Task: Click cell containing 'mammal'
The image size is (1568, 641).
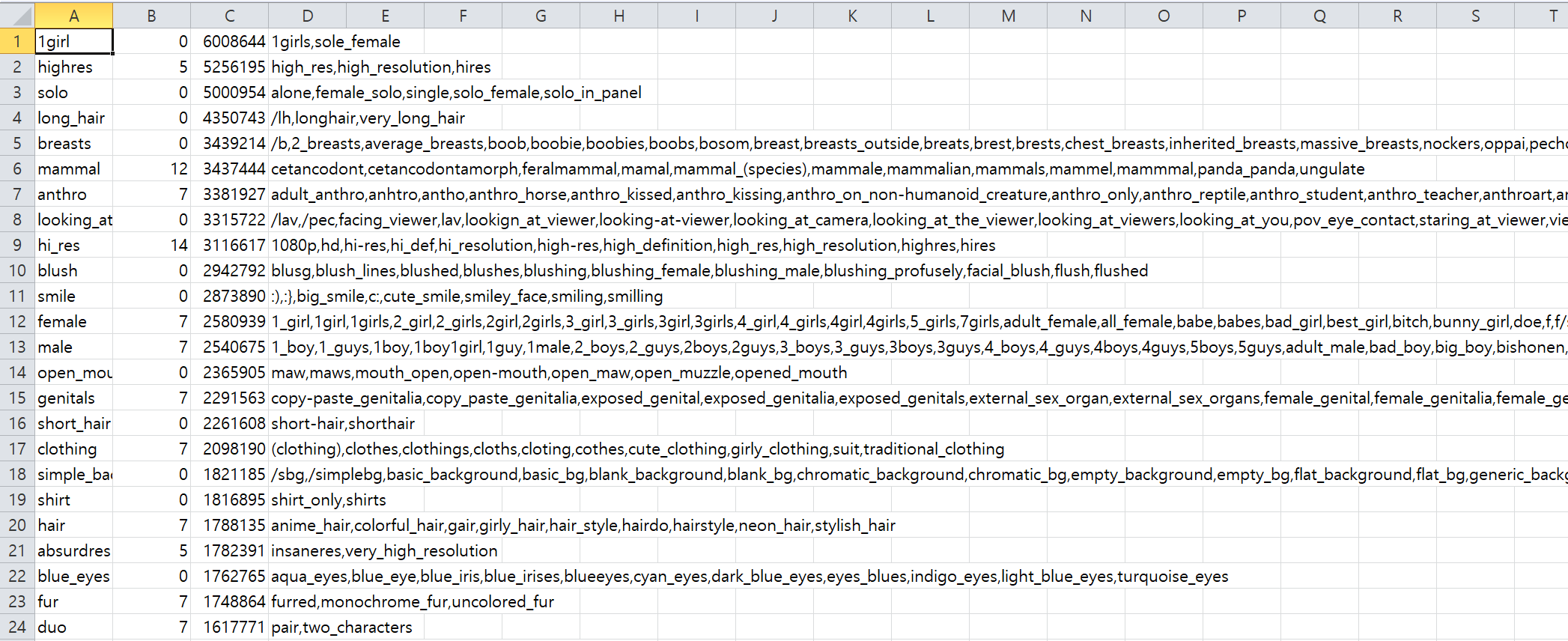Action: click(73, 168)
